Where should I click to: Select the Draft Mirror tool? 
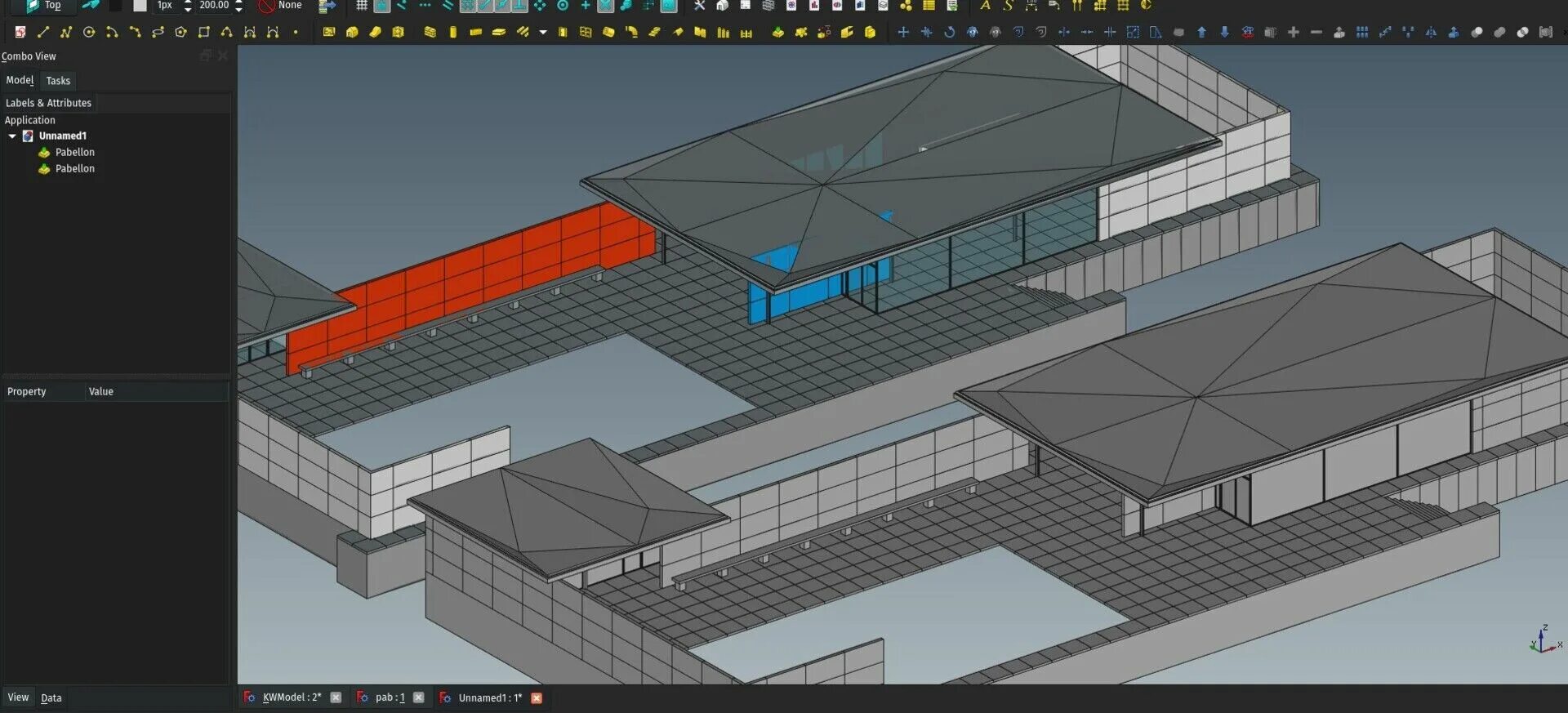click(x=1431, y=33)
